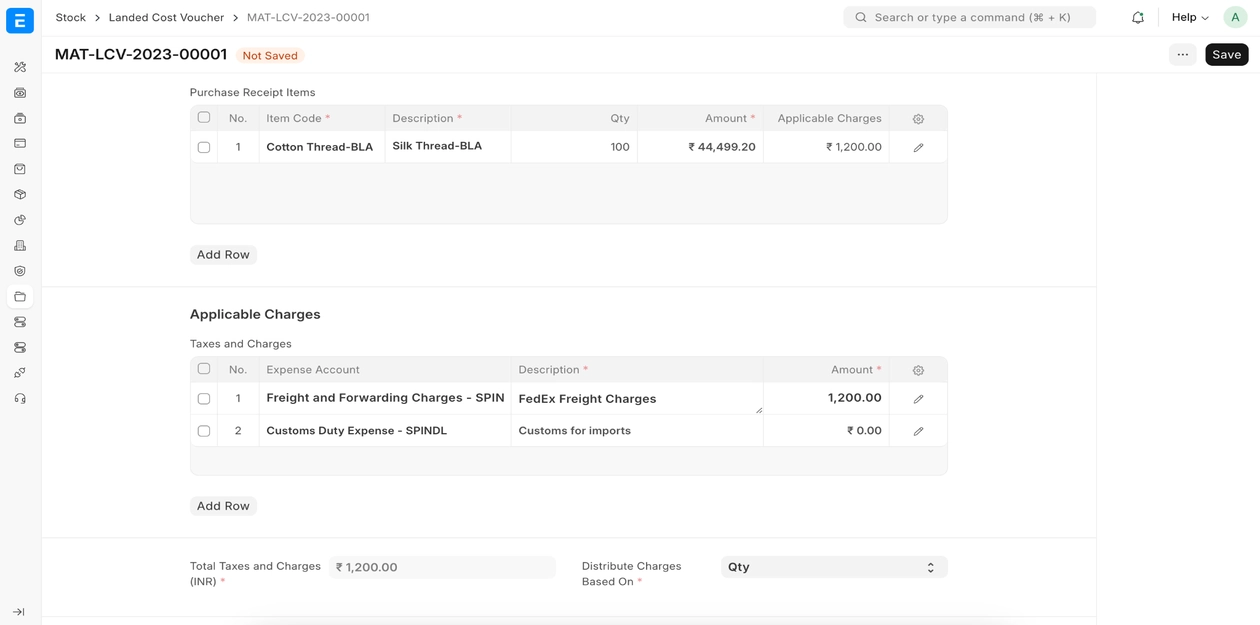Click the notification bell icon

1138,18
